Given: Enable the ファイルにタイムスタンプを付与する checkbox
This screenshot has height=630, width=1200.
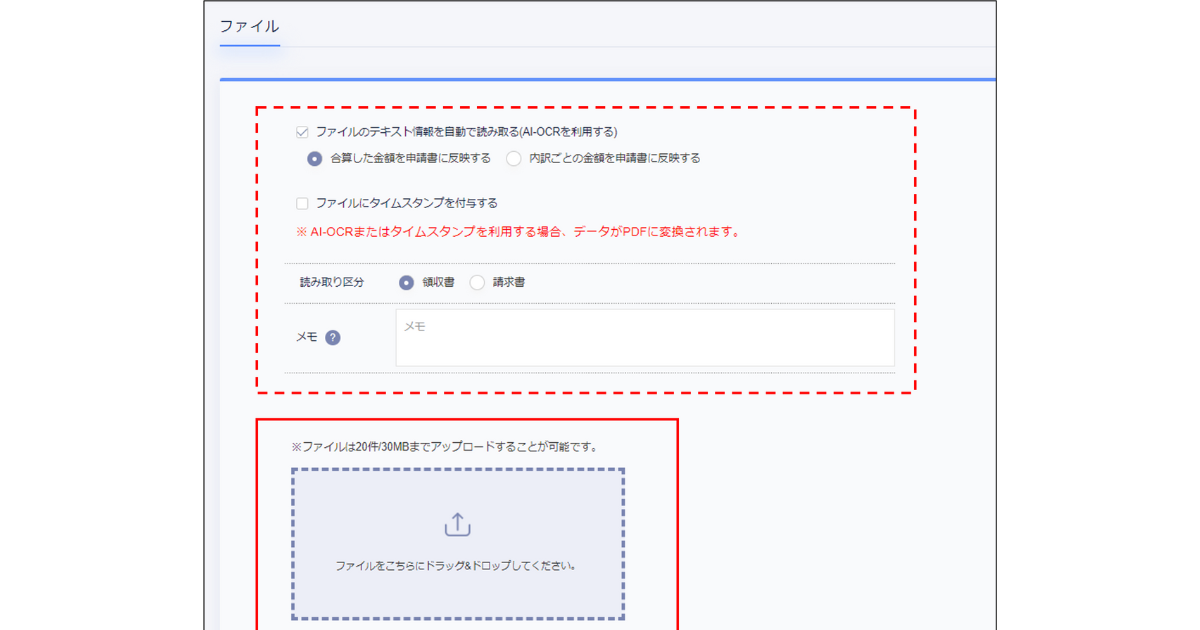Looking at the screenshot, I should tap(302, 203).
